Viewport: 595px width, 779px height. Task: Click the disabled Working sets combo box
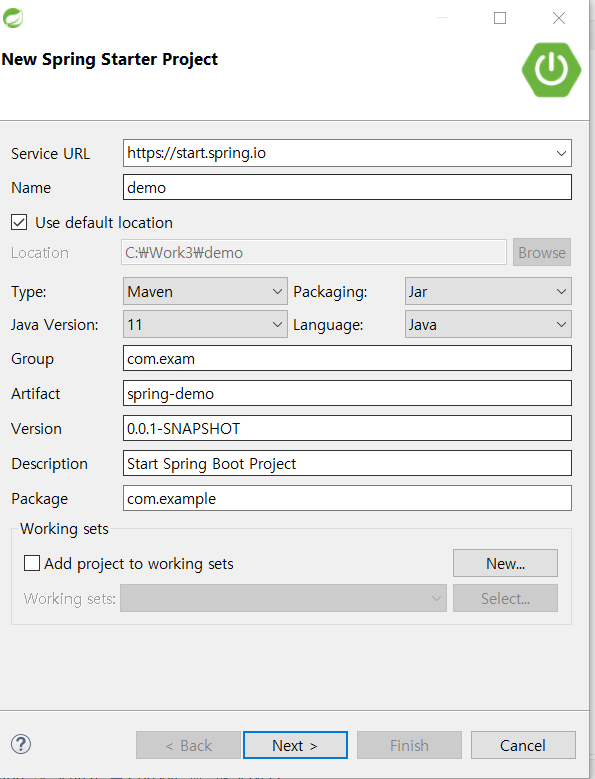pyautogui.click(x=283, y=598)
